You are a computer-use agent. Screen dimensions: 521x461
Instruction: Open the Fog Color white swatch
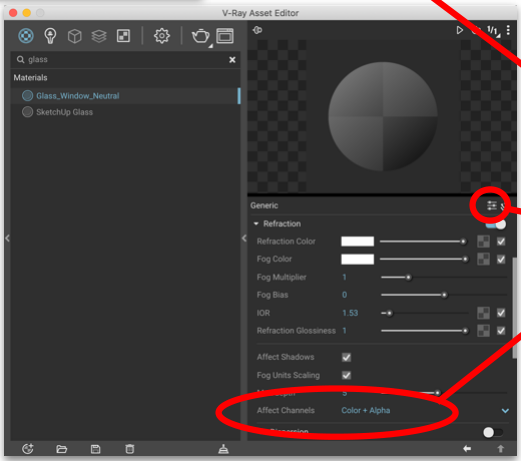(357, 259)
